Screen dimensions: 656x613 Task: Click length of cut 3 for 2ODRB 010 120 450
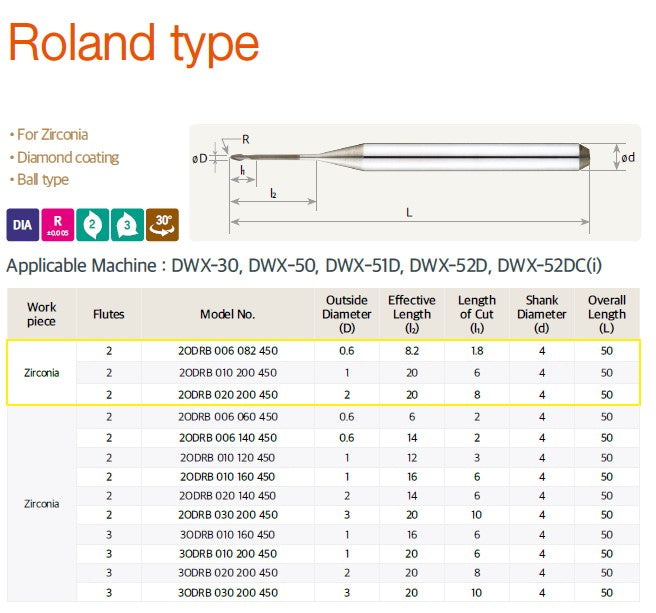pos(477,458)
